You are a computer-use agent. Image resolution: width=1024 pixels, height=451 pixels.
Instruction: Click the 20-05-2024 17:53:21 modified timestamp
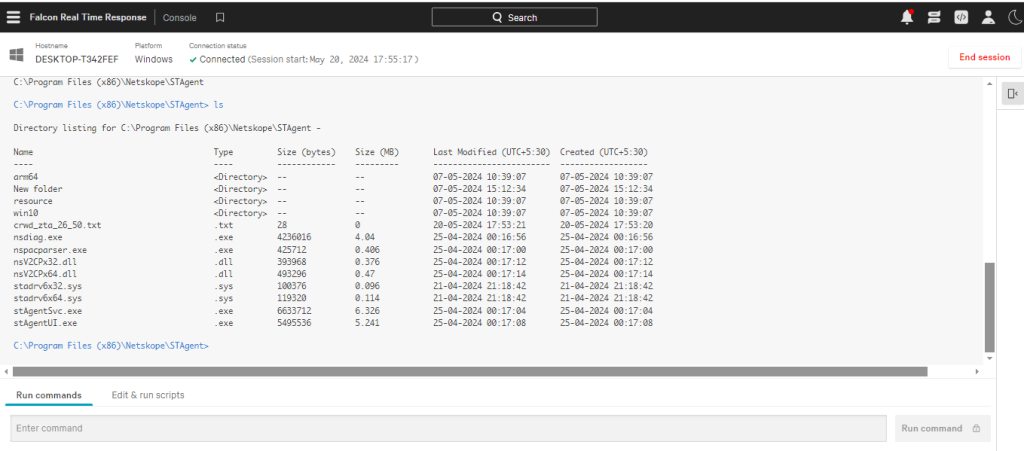[479, 225]
